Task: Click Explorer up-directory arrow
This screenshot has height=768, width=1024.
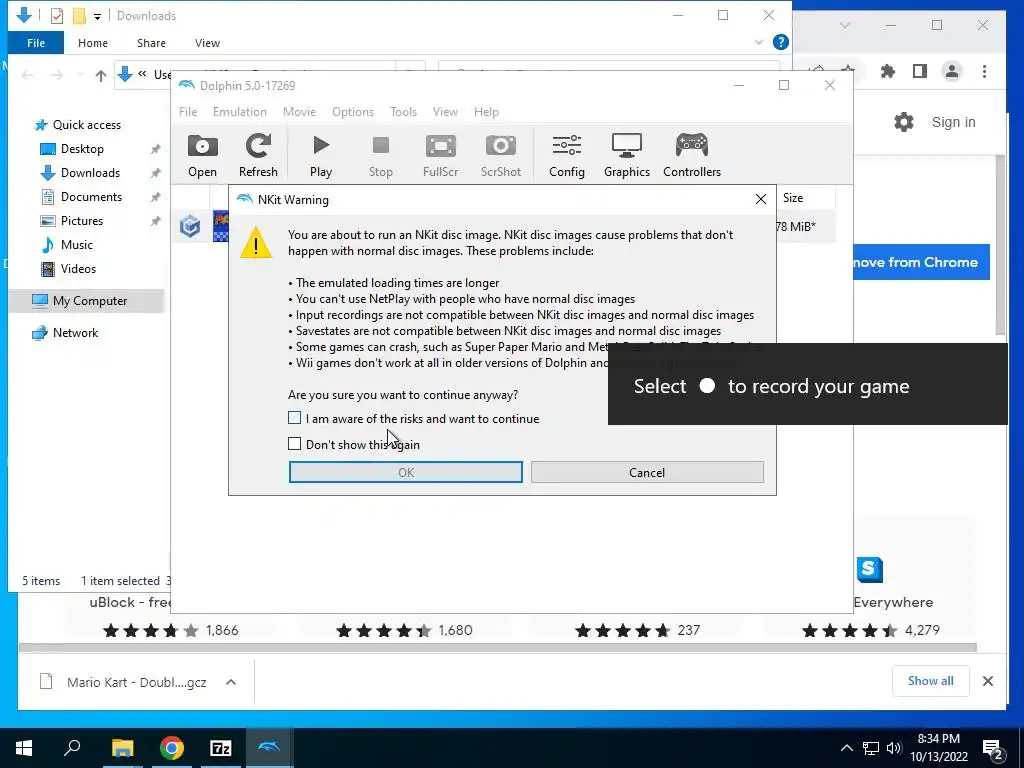Action: coord(101,76)
